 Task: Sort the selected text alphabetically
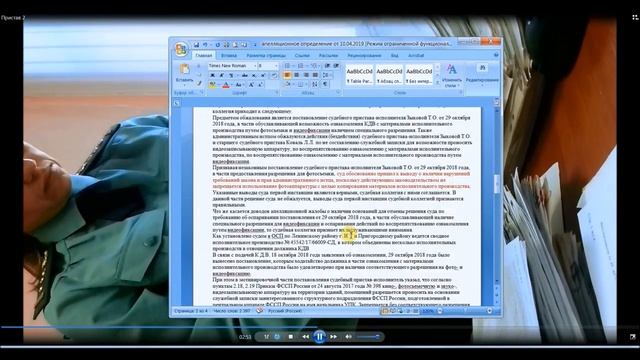pyautogui.click(x=315, y=84)
